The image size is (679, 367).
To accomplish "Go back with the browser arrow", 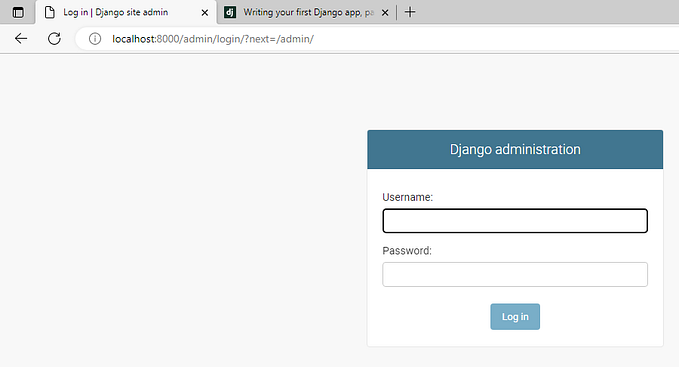I will [21, 39].
